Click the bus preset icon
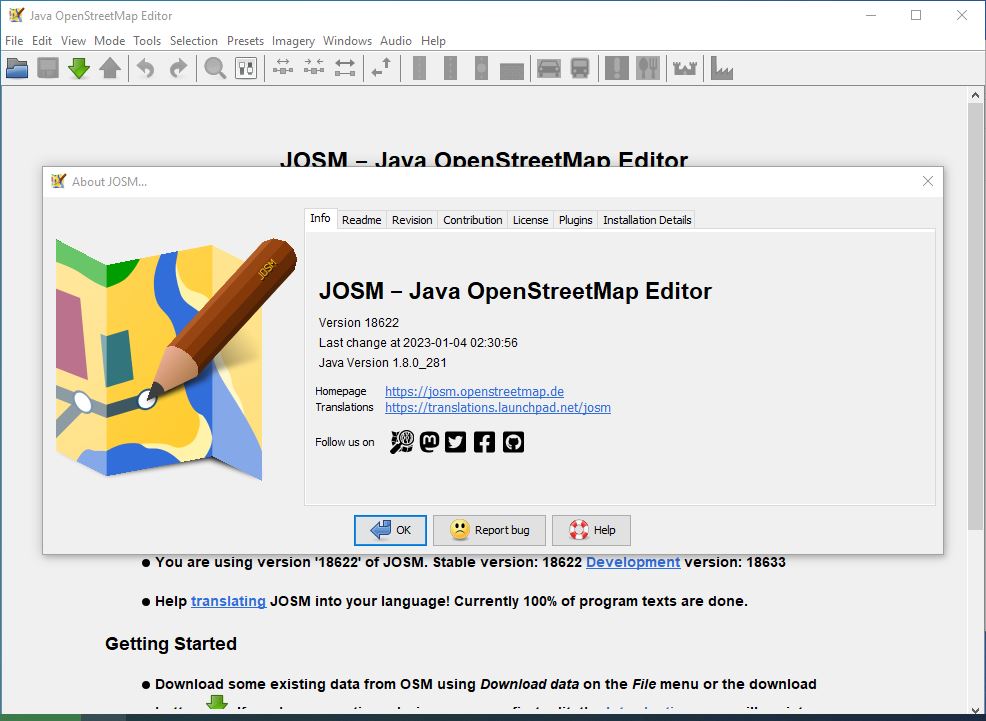Viewport: 986px width, 721px height. click(x=580, y=68)
